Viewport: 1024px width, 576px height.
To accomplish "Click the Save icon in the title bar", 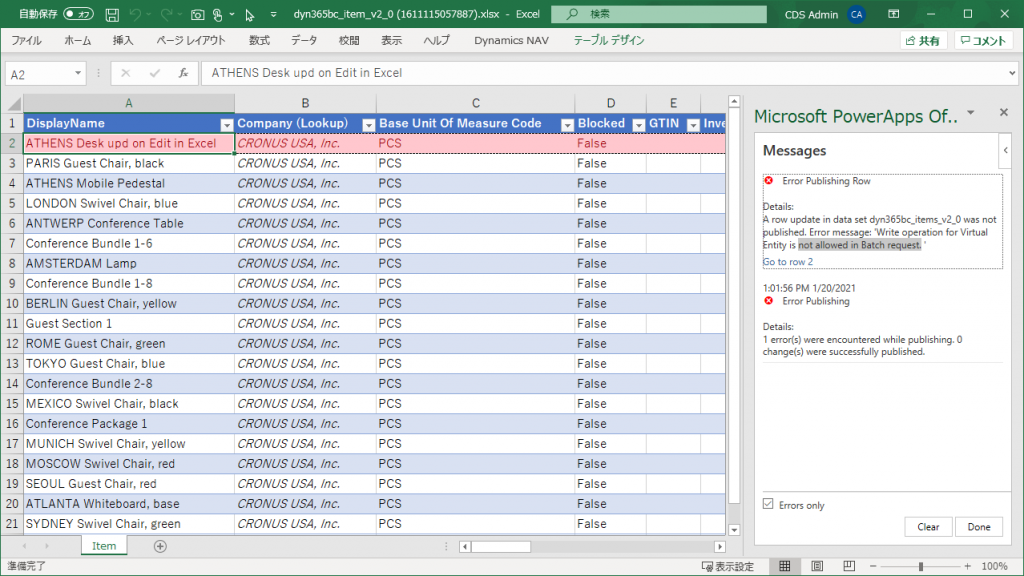I will pyautogui.click(x=112, y=14).
